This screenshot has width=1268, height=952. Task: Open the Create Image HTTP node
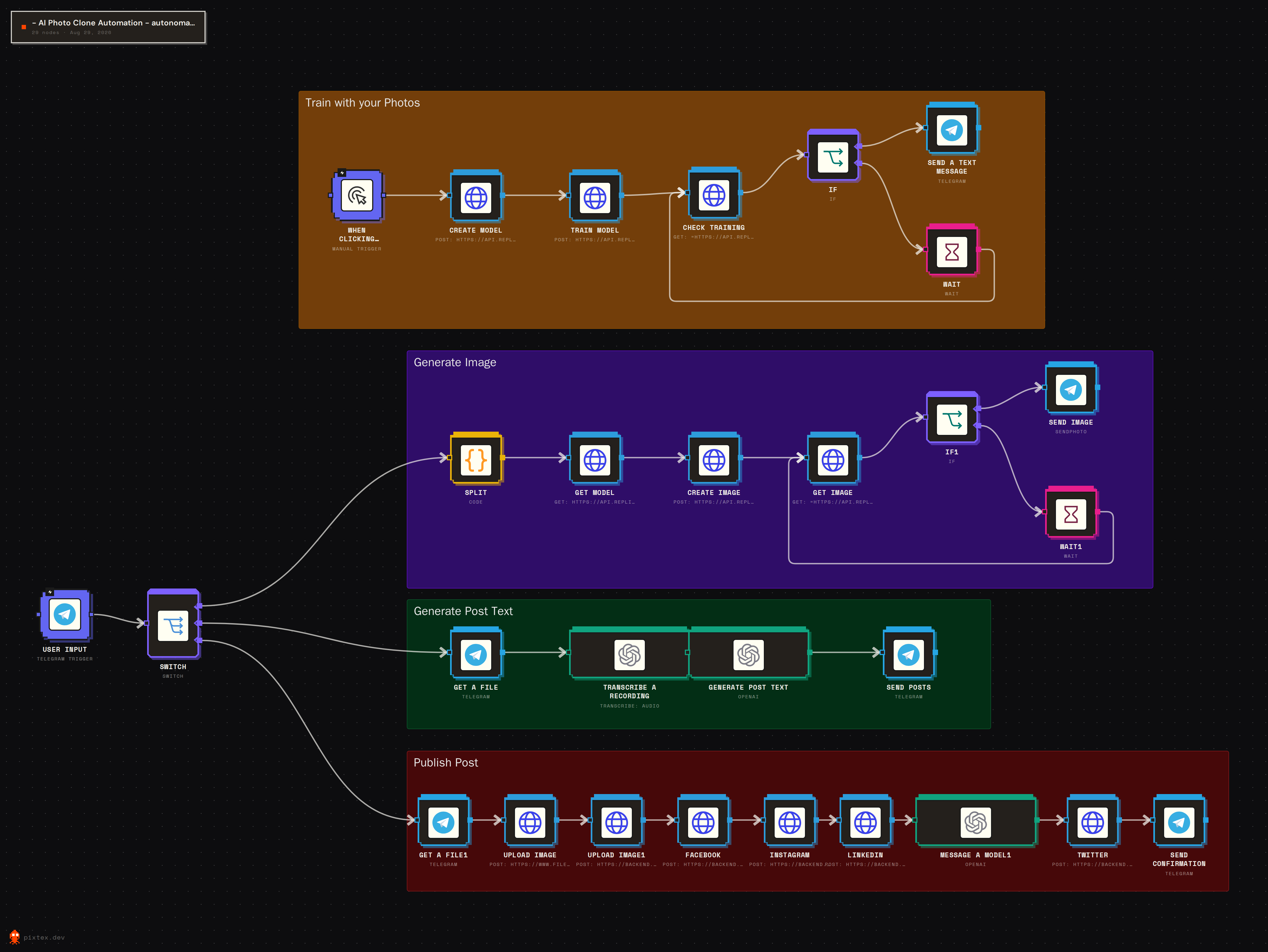714,458
